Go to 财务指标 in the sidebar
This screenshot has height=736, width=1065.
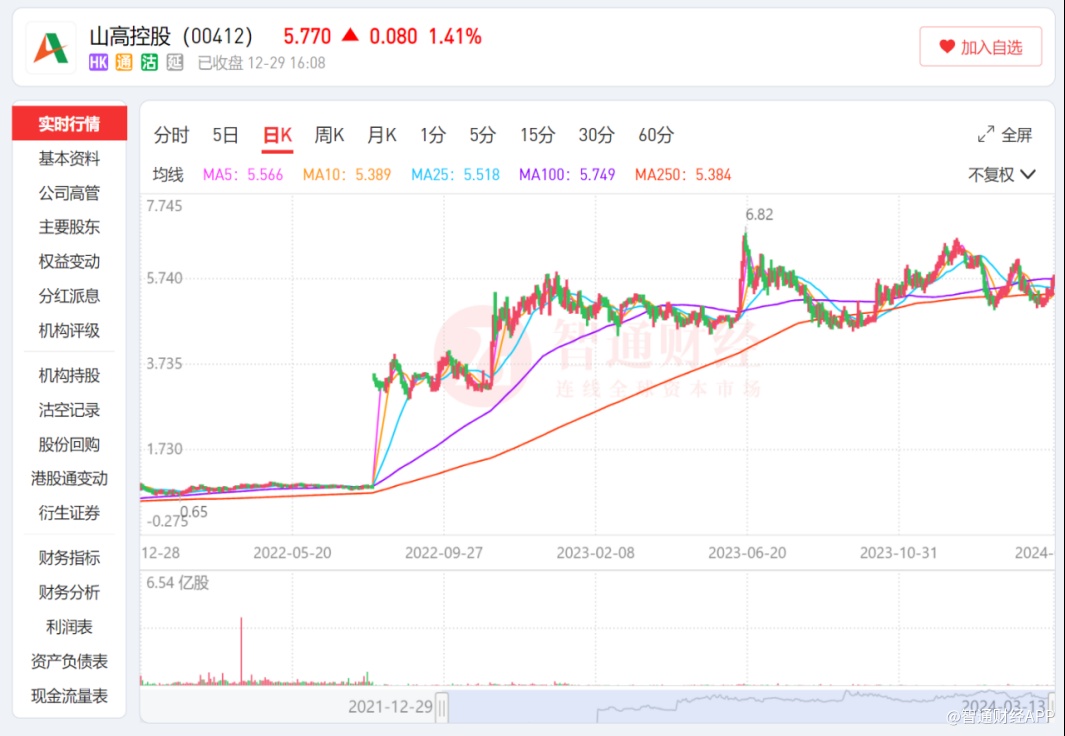click(x=69, y=558)
